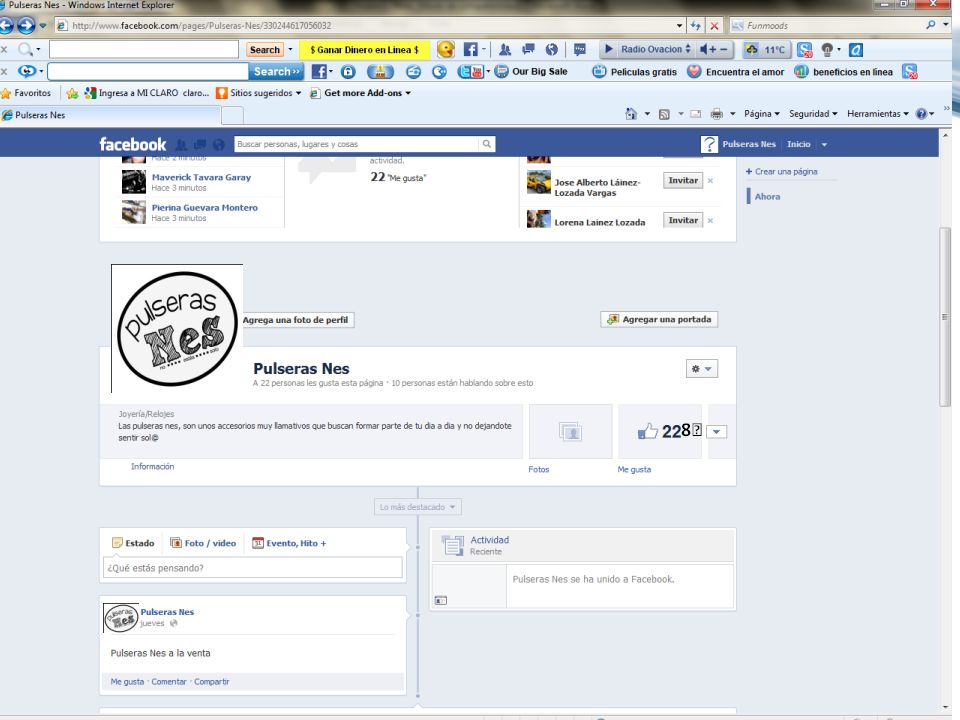Click the 11°C weather widget

coord(767,50)
